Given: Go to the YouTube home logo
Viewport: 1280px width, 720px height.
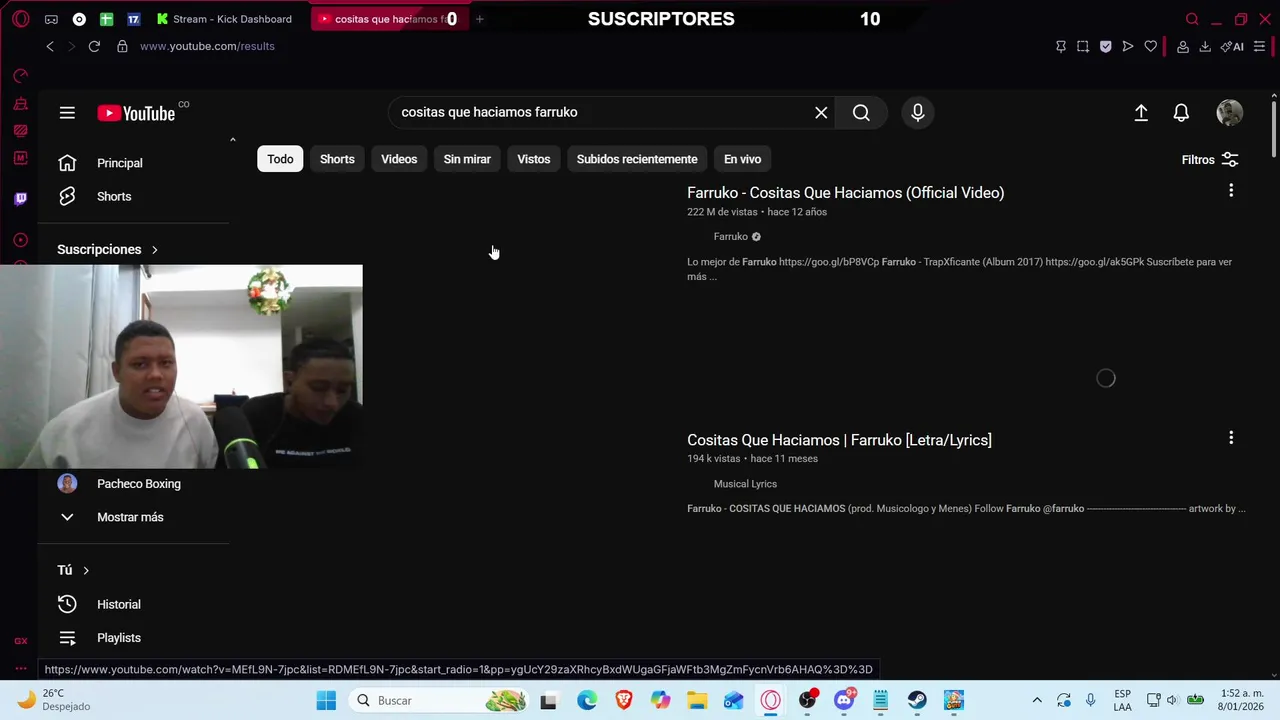Looking at the screenshot, I should pos(137,113).
